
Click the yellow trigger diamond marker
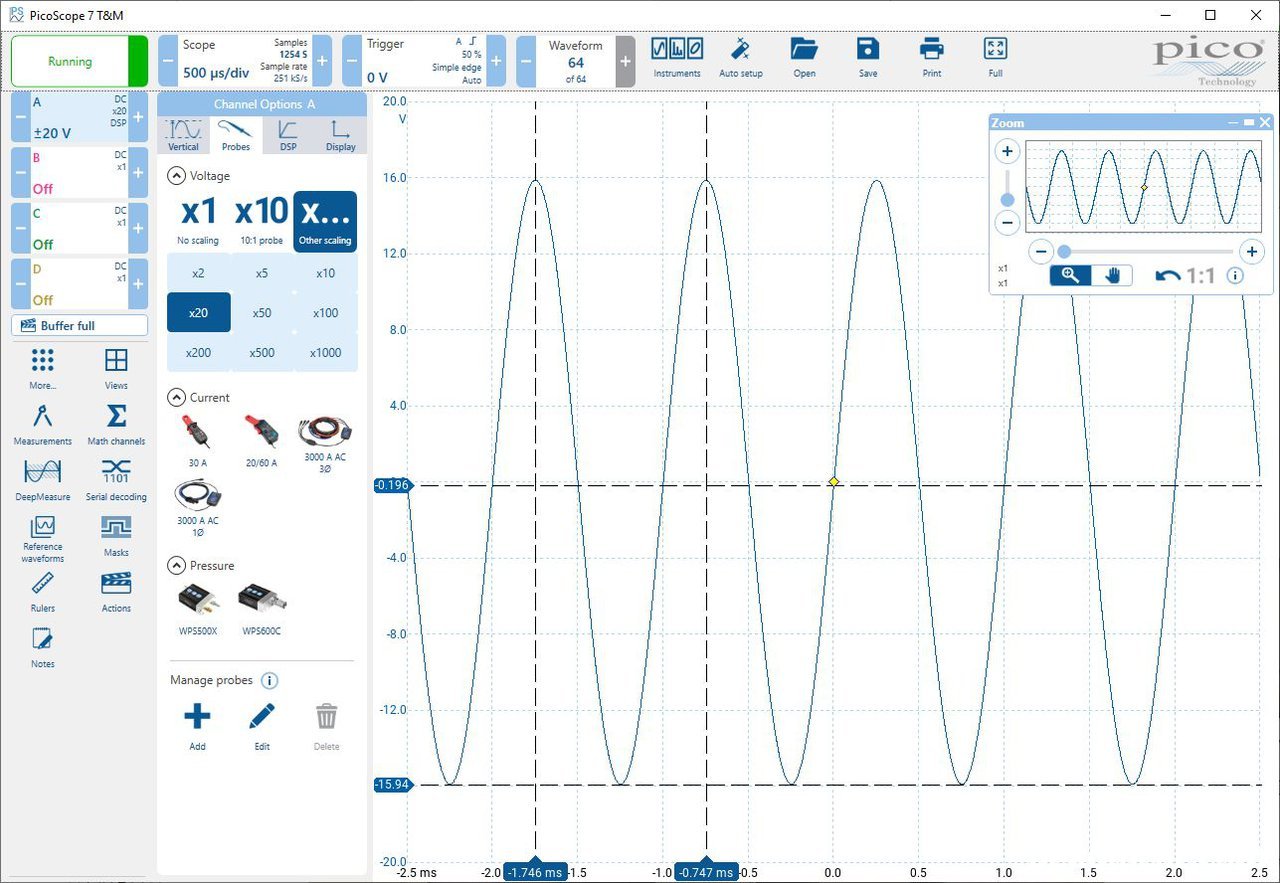point(833,482)
